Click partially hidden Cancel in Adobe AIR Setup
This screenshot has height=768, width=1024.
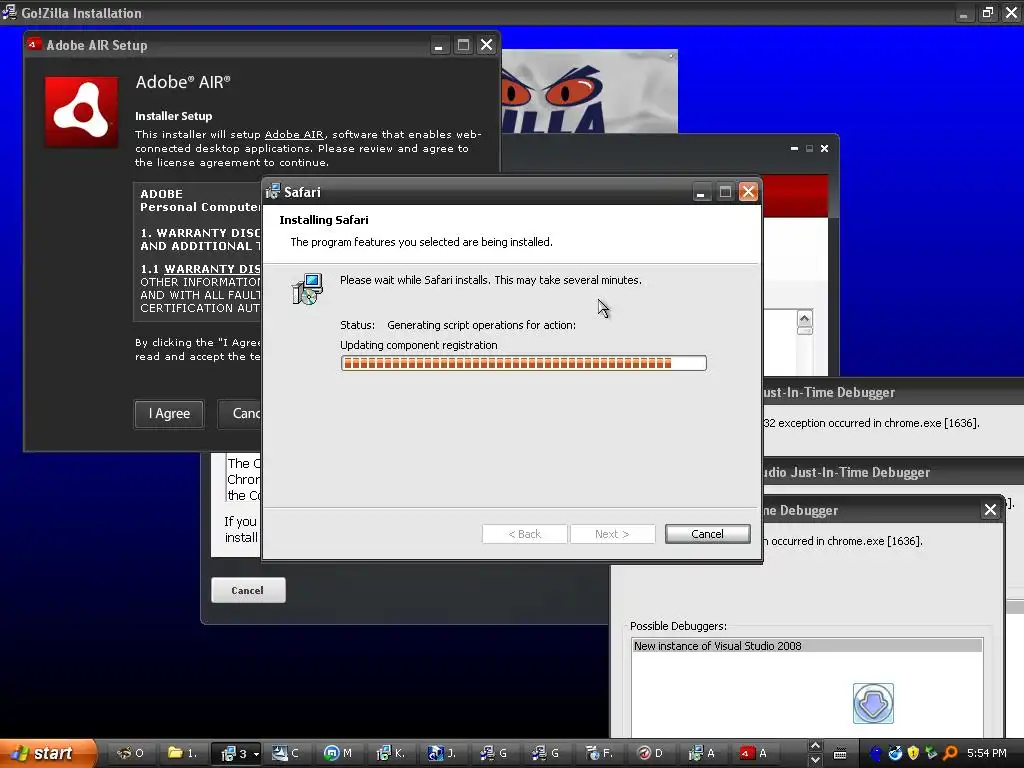(240, 413)
